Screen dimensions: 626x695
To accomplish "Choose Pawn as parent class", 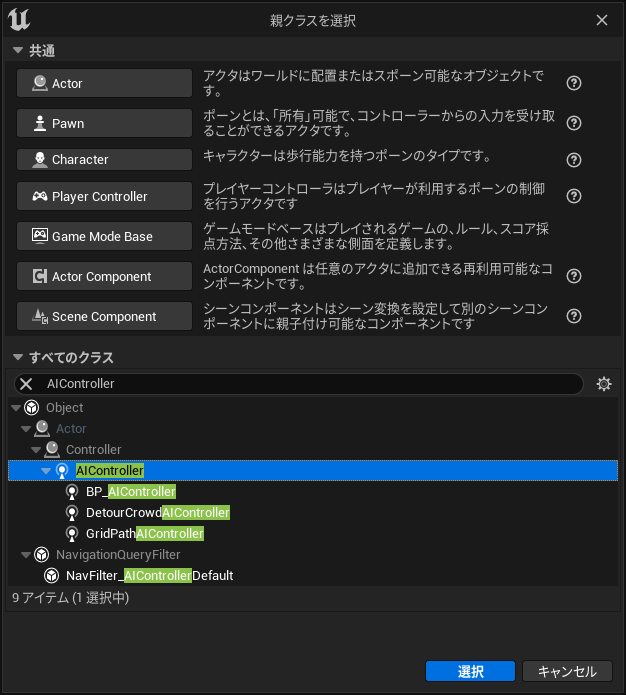I will [105, 123].
